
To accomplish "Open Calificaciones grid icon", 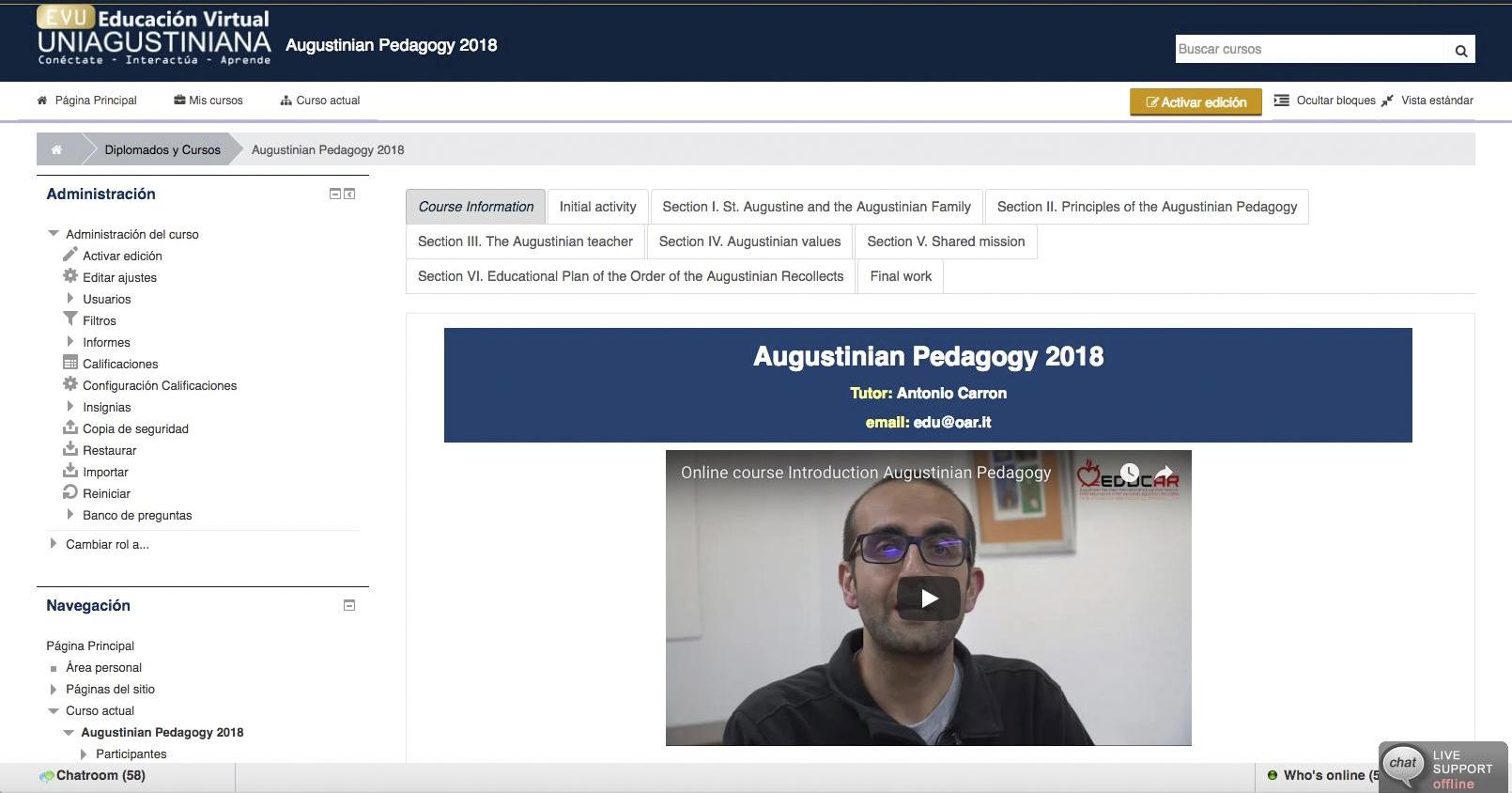I will [x=70, y=363].
